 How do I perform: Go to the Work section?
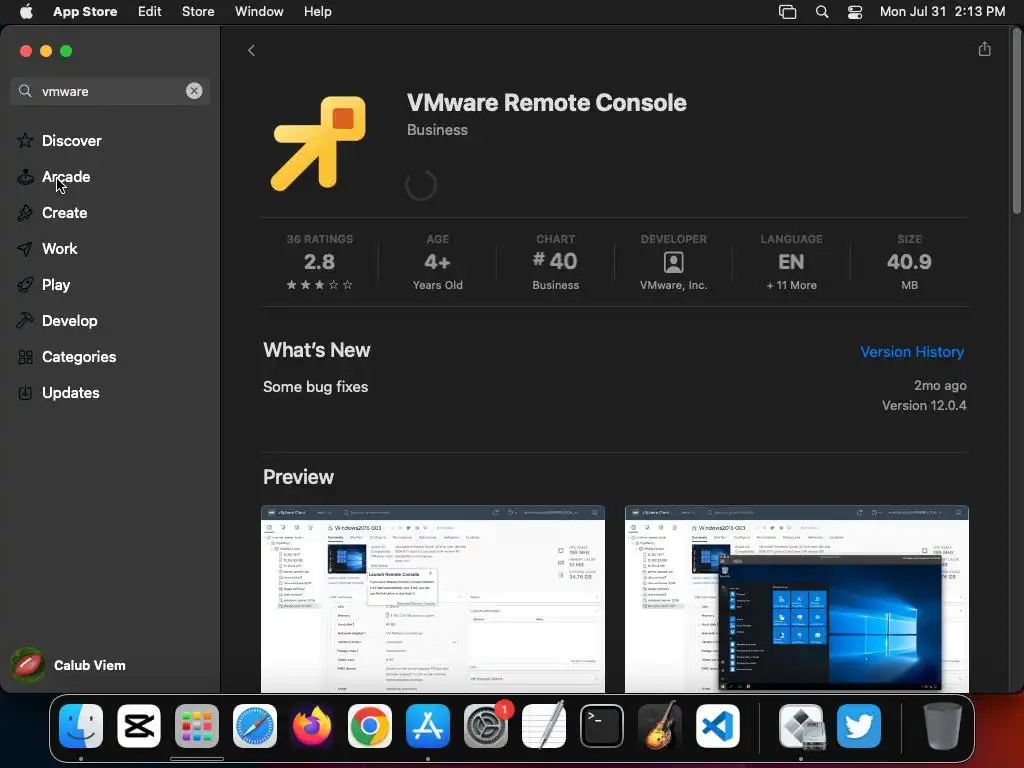coord(59,248)
